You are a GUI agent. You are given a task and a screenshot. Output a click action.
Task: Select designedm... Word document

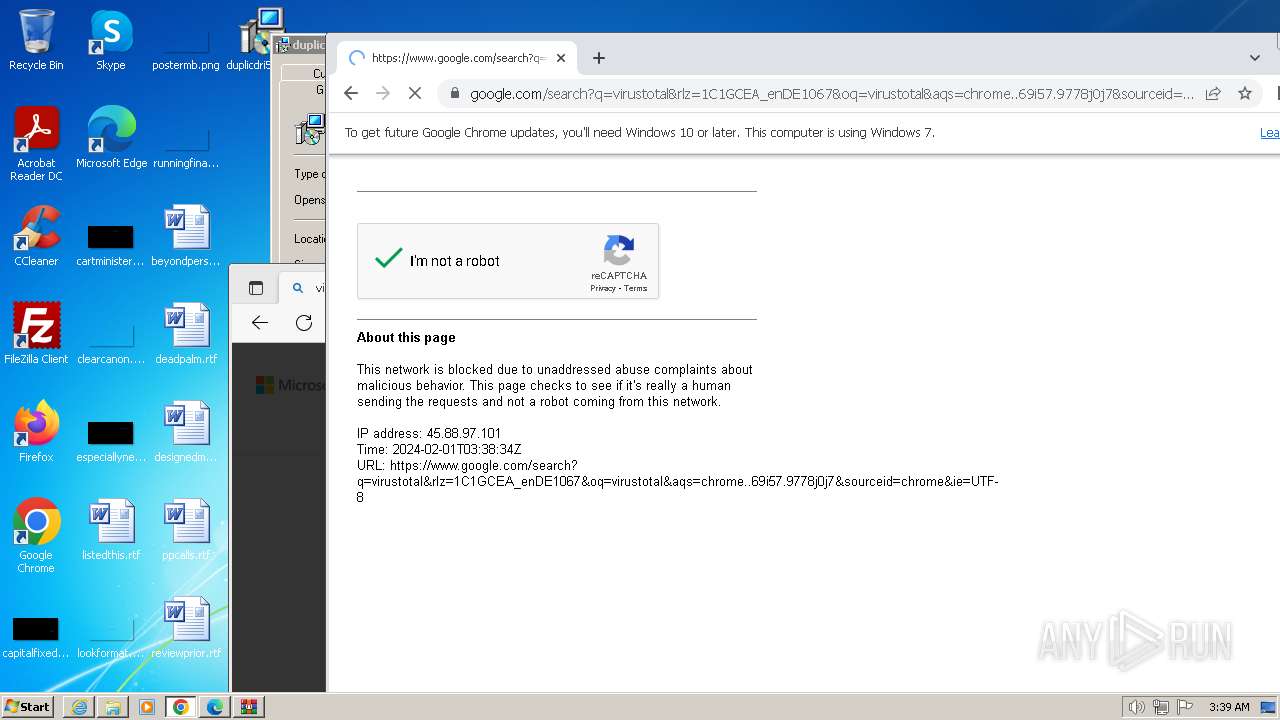coord(186,433)
